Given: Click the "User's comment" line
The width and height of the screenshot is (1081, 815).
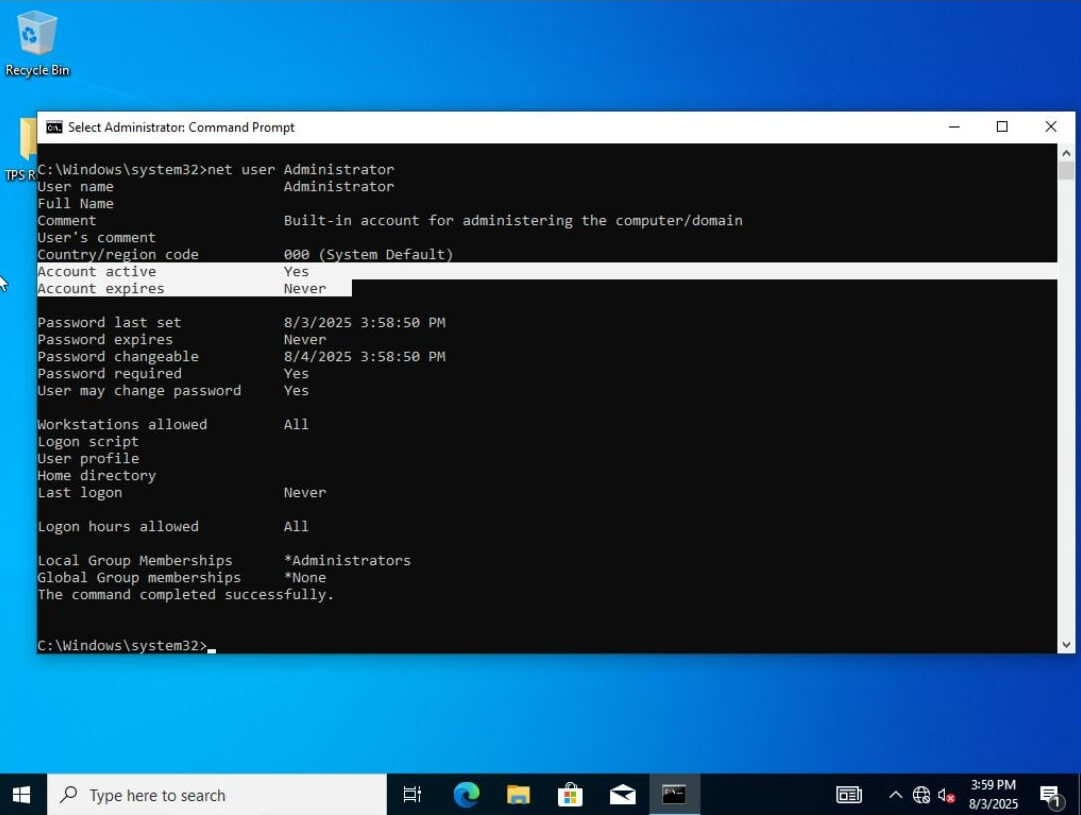Looking at the screenshot, I should point(97,238).
